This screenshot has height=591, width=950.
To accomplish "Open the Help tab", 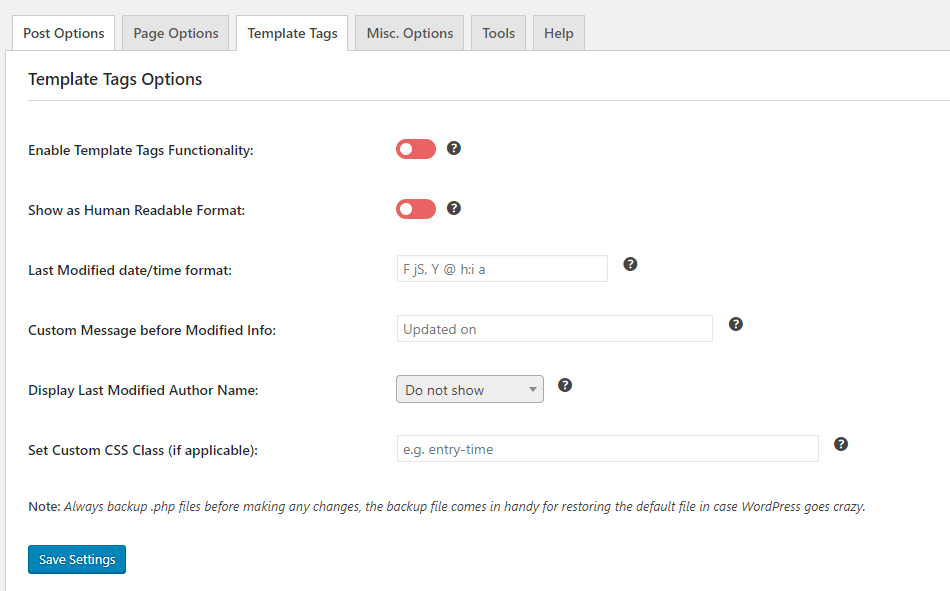I will 559,33.
